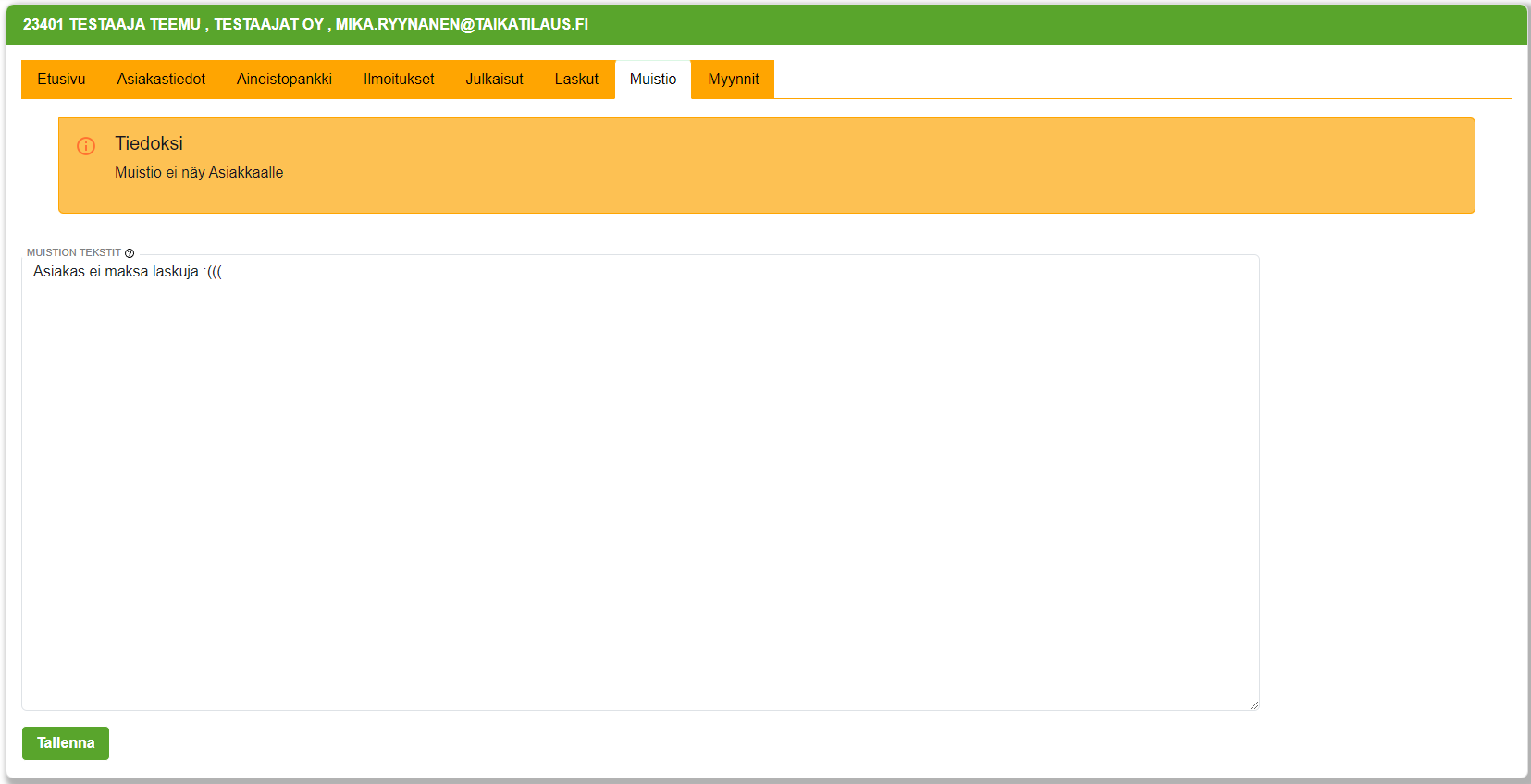Click the 'Muistio ei näy Asiakkaalle' text
This screenshot has height=784, width=1531.
[199, 173]
